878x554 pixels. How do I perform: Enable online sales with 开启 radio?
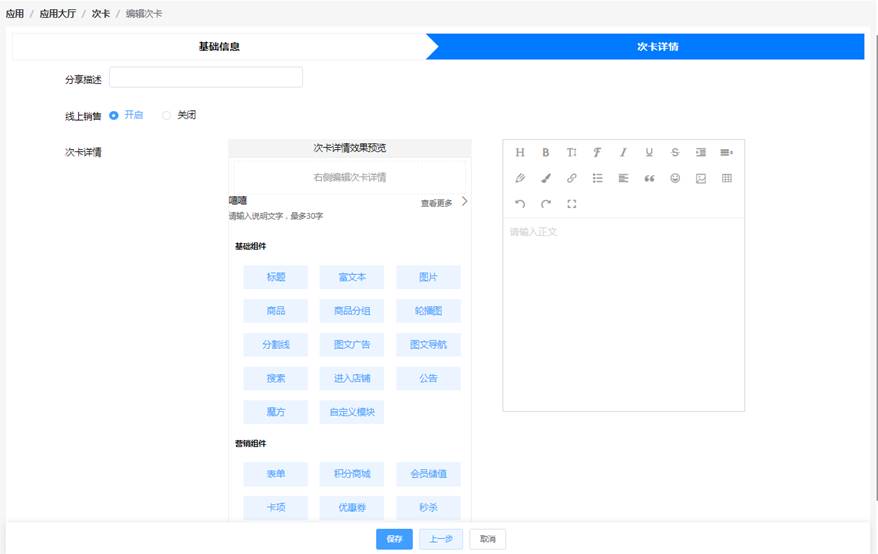coord(114,115)
